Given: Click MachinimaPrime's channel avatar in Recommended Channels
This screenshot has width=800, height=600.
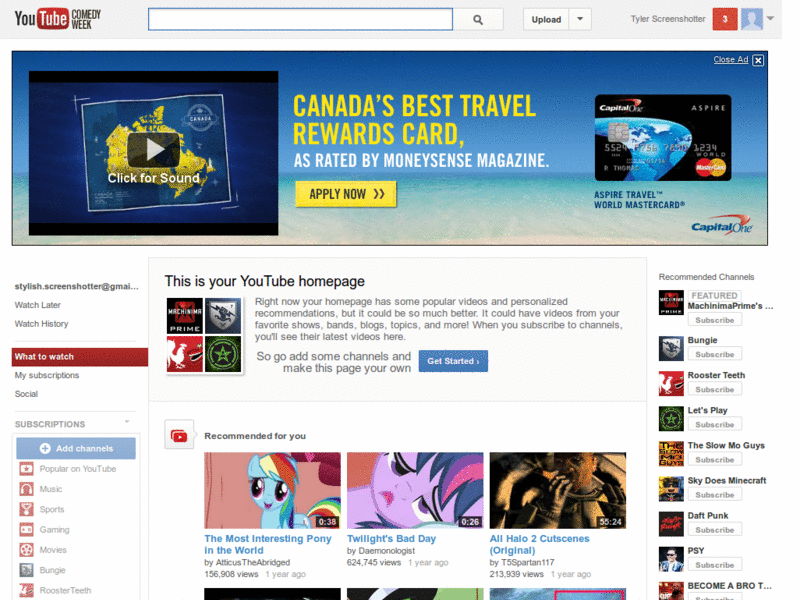Looking at the screenshot, I should [x=671, y=303].
